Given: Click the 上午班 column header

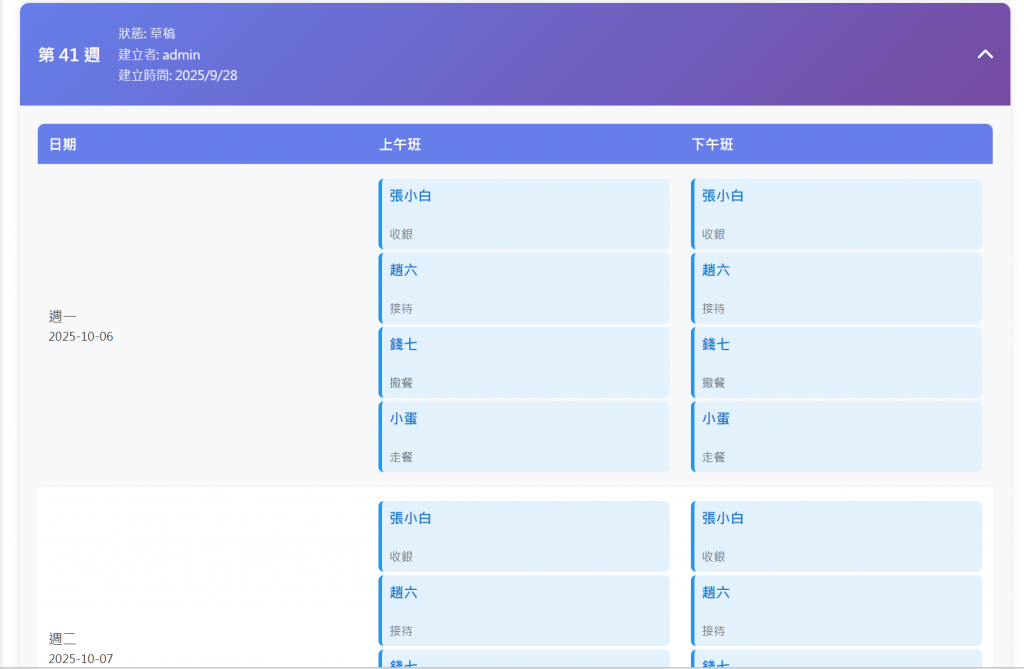Looking at the screenshot, I should point(400,144).
